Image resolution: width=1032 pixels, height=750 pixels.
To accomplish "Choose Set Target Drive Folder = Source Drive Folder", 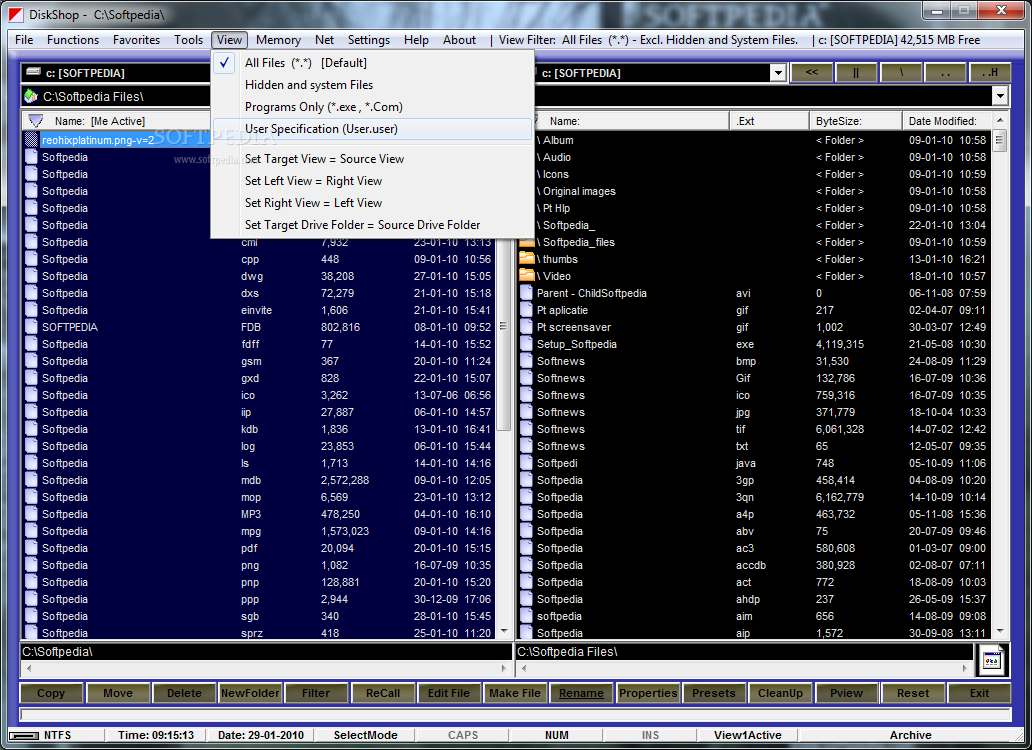I will 372,225.
